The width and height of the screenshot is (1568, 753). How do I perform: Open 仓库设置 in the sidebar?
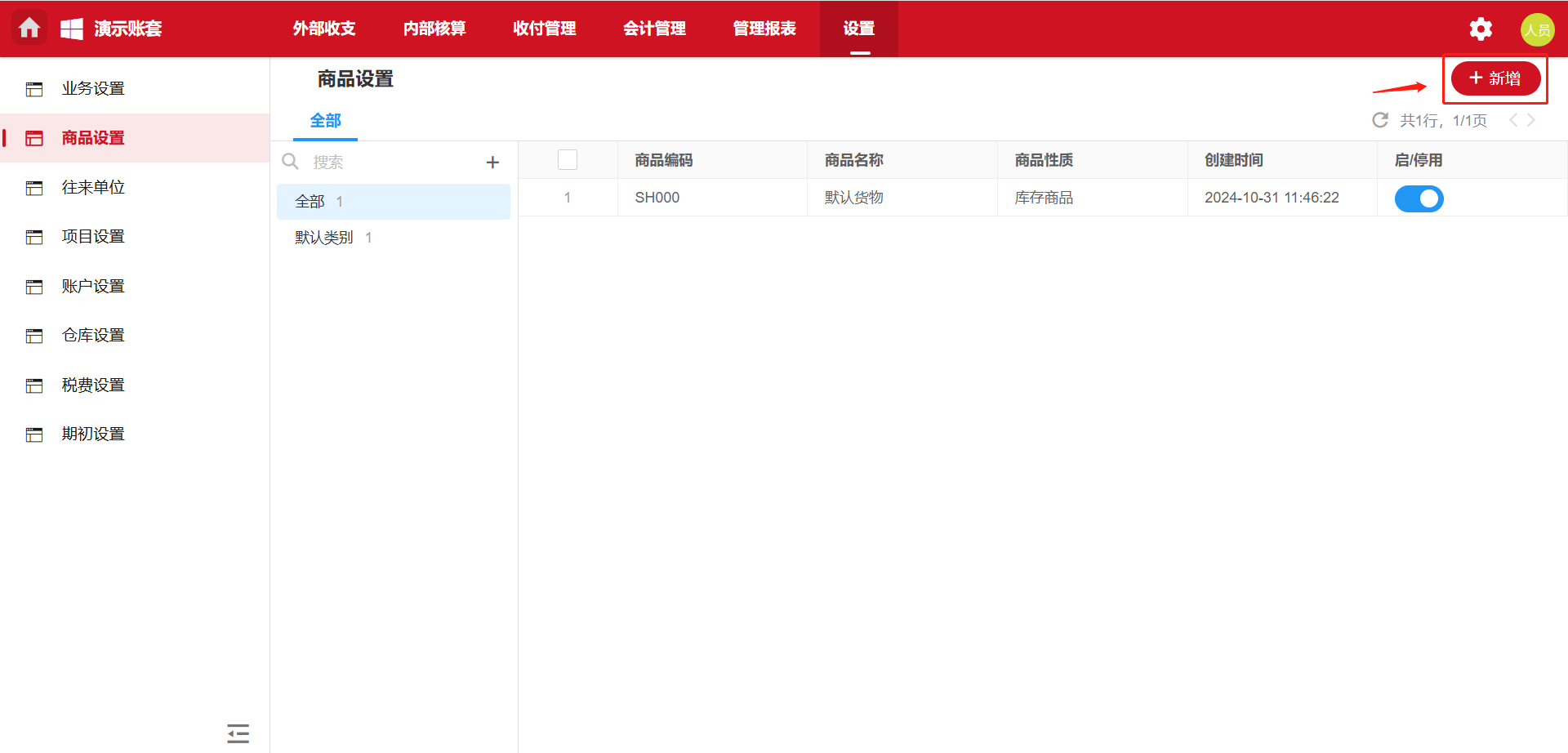pos(93,336)
